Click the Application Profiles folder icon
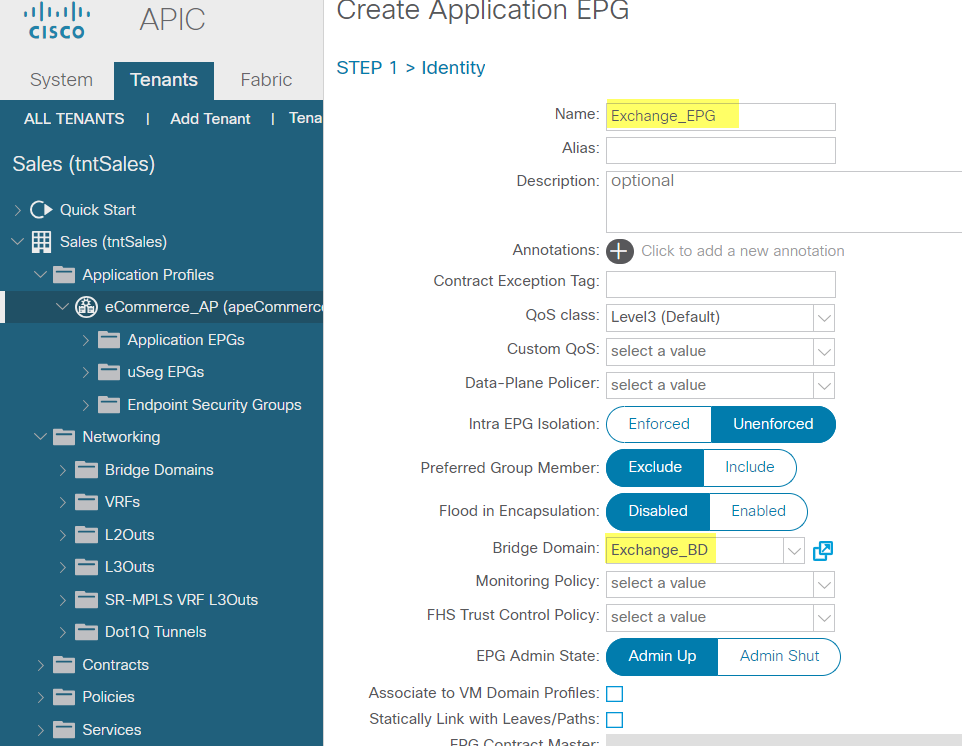This screenshot has width=962, height=746. pos(64,275)
